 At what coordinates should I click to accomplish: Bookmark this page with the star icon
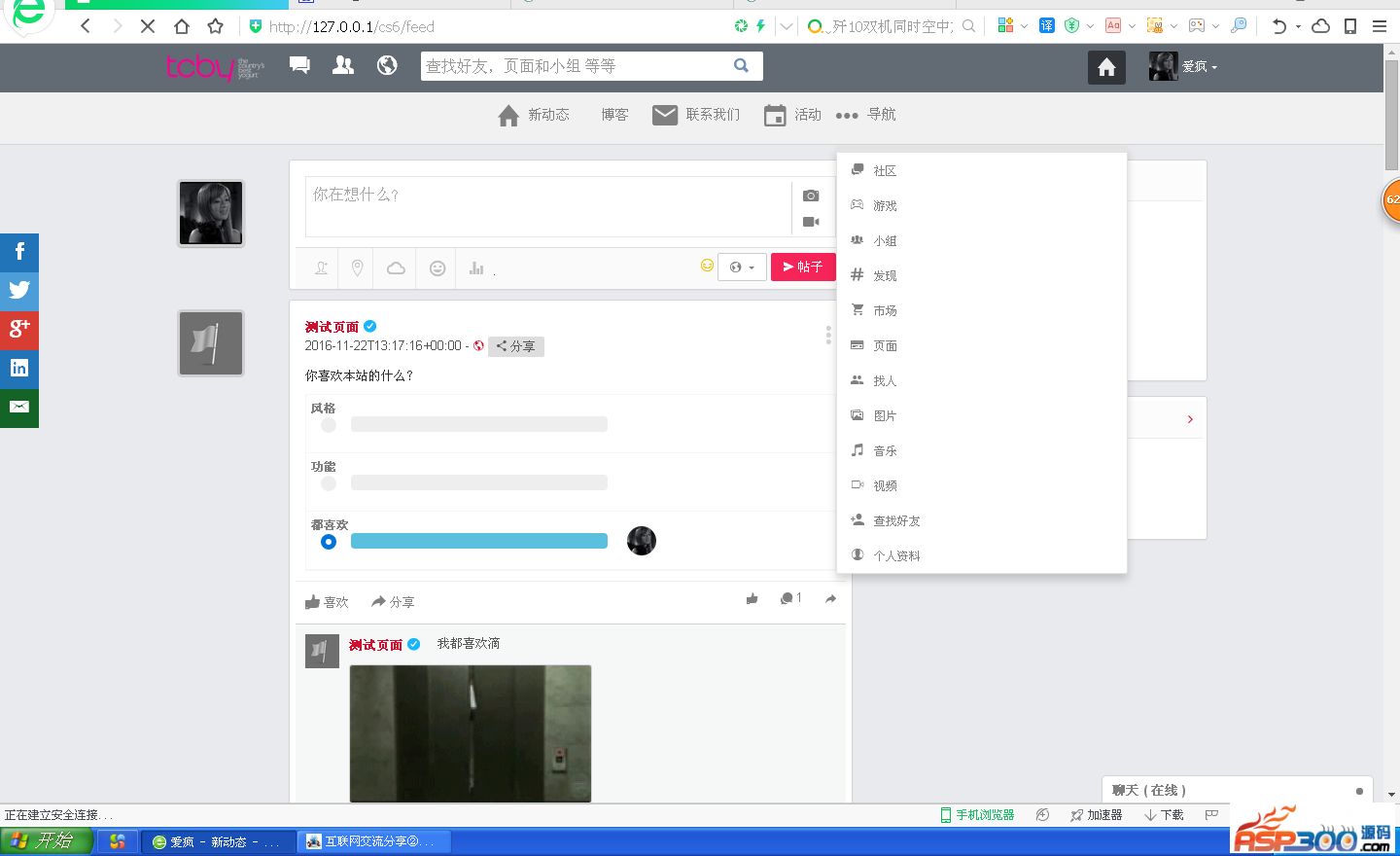(x=216, y=26)
